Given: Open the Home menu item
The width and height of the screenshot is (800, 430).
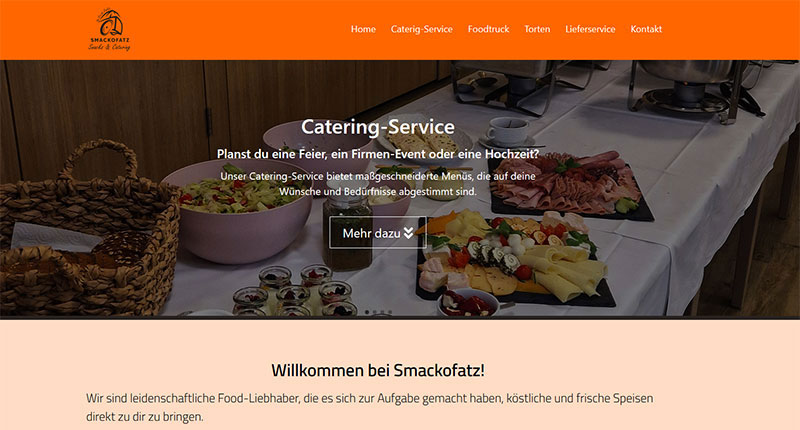Looking at the screenshot, I should tap(363, 29).
